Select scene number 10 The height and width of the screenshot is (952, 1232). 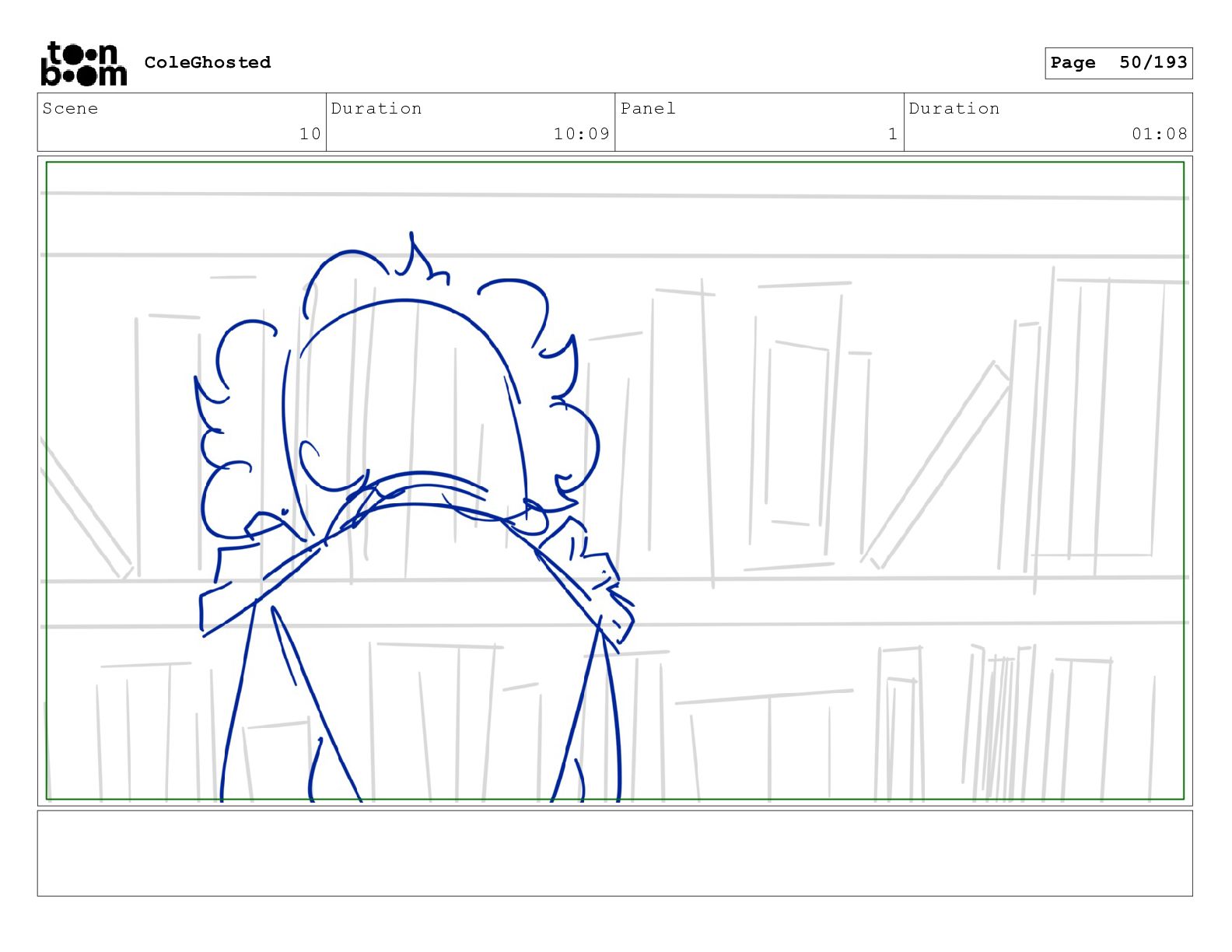coord(310,134)
